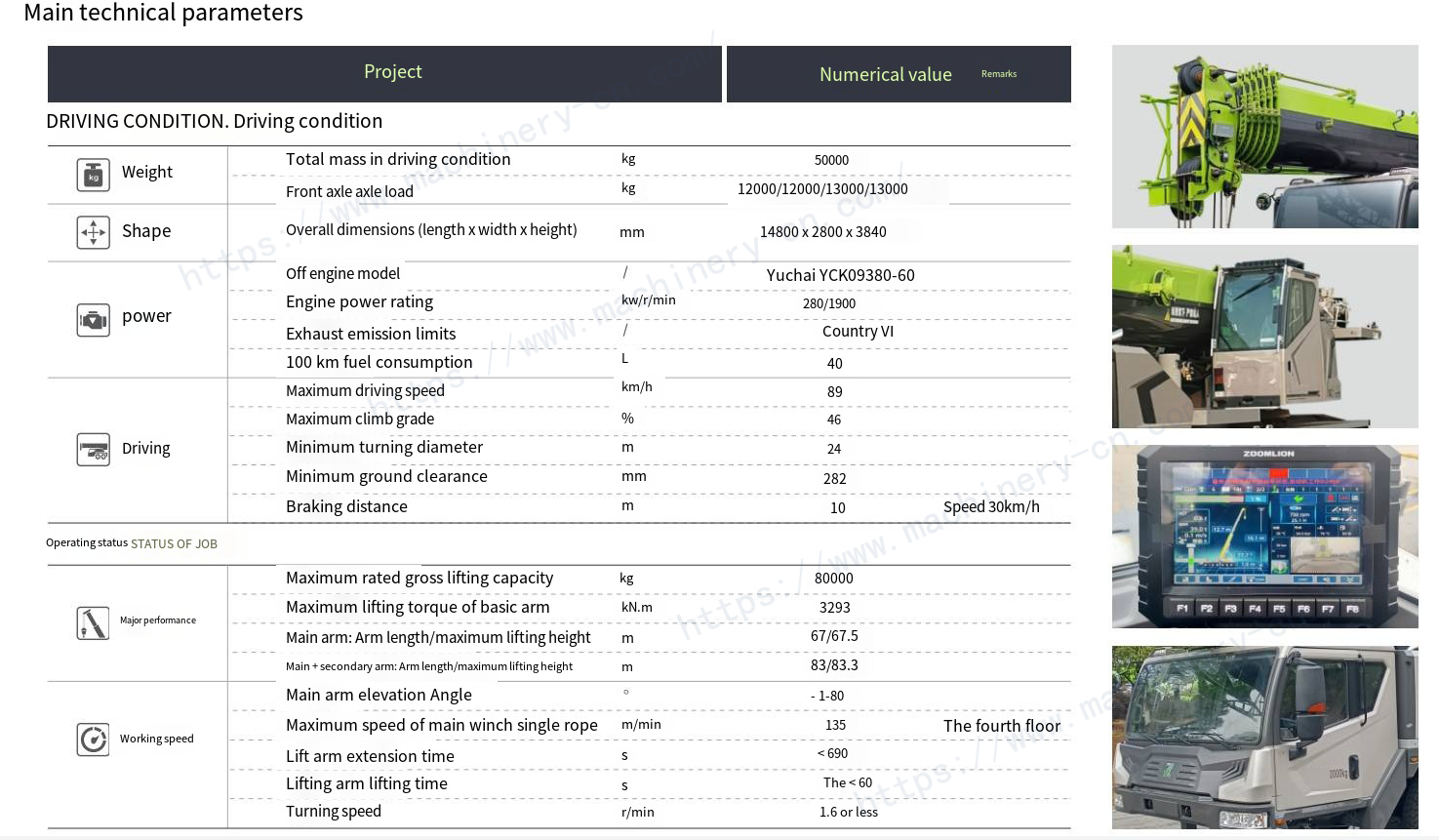Screen dimensions: 1439x840
Task: Select the Maximum driving speed label
Action: [365, 391]
